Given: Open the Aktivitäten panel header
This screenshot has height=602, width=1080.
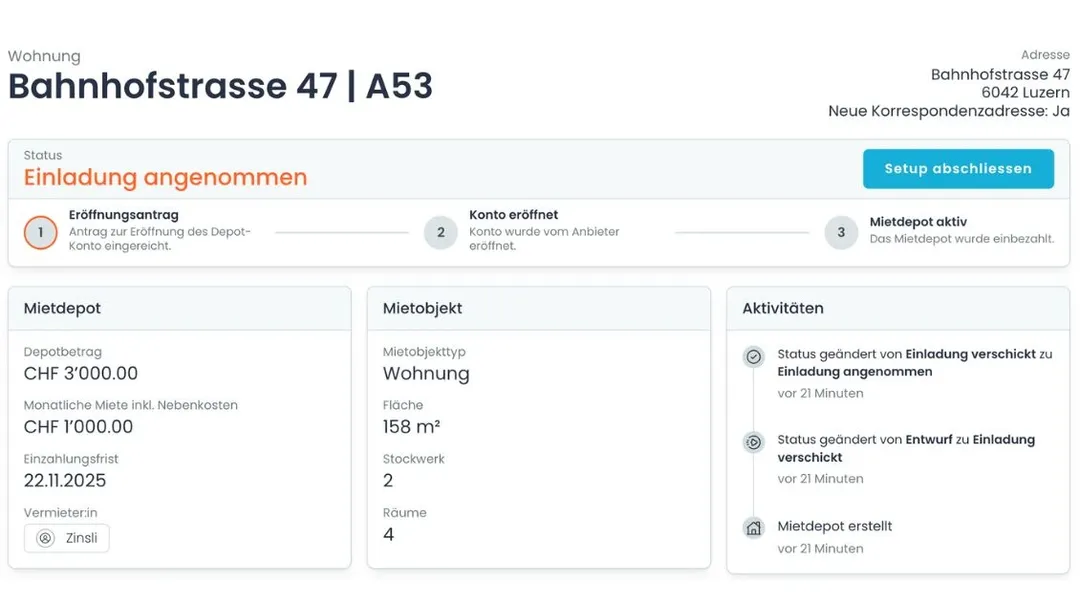Looking at the screenshot, I should (x=781, y=308).
